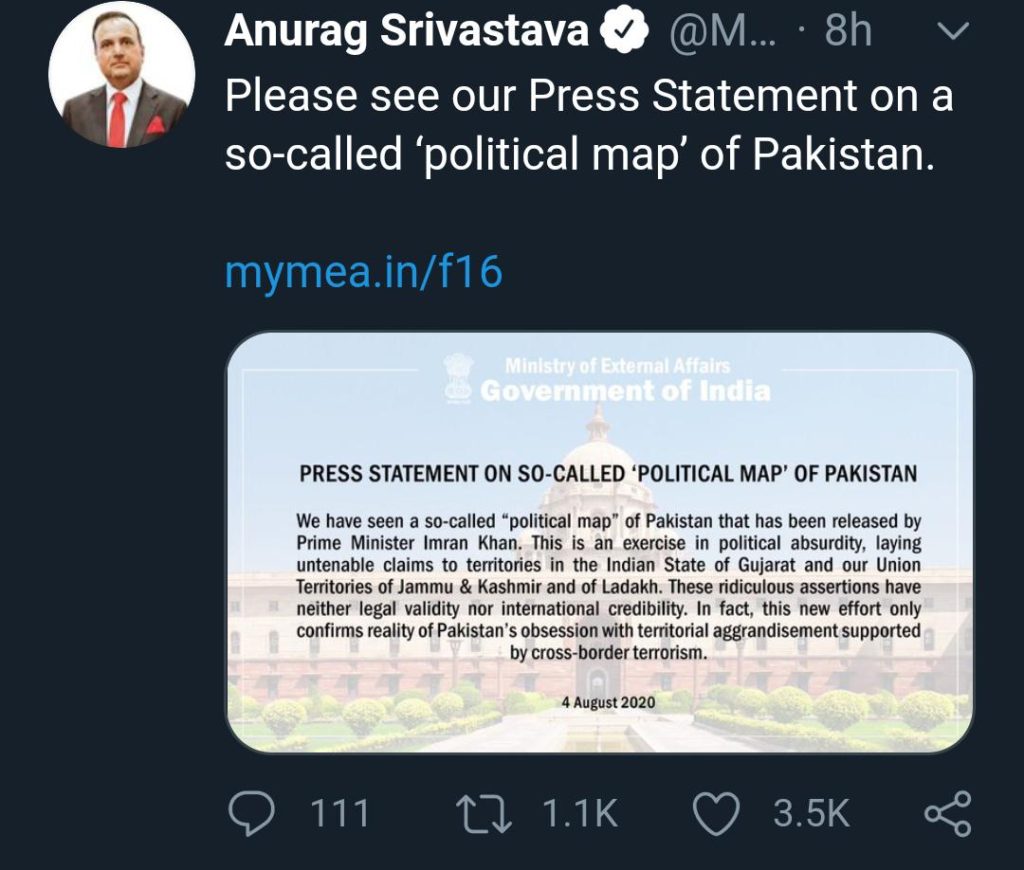1024x870 pixels.
Task: Click the 3.5K likes count
Action: tap(811, 814)
